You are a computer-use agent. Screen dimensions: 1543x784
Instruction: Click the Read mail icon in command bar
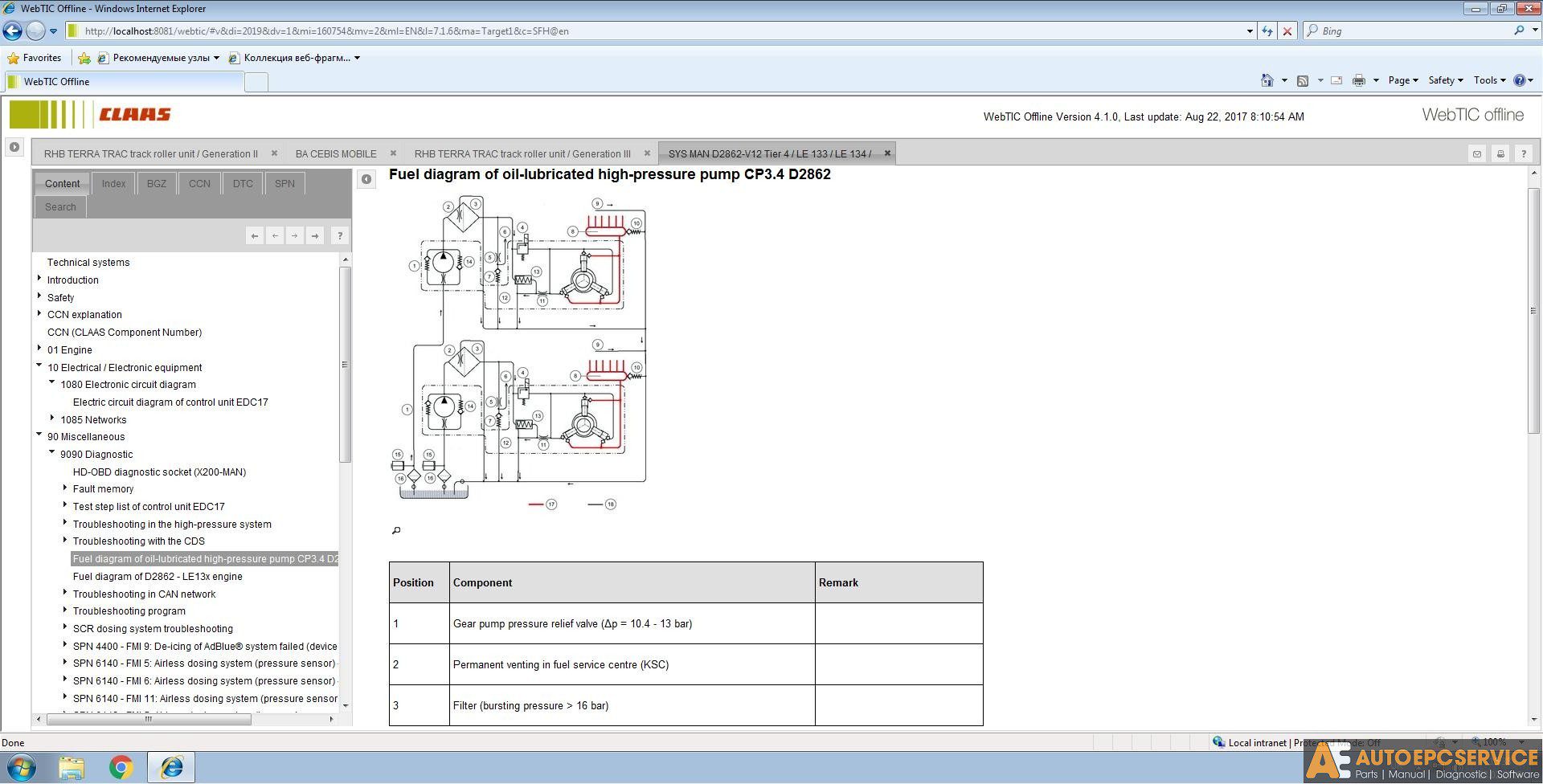[1336, 80]
